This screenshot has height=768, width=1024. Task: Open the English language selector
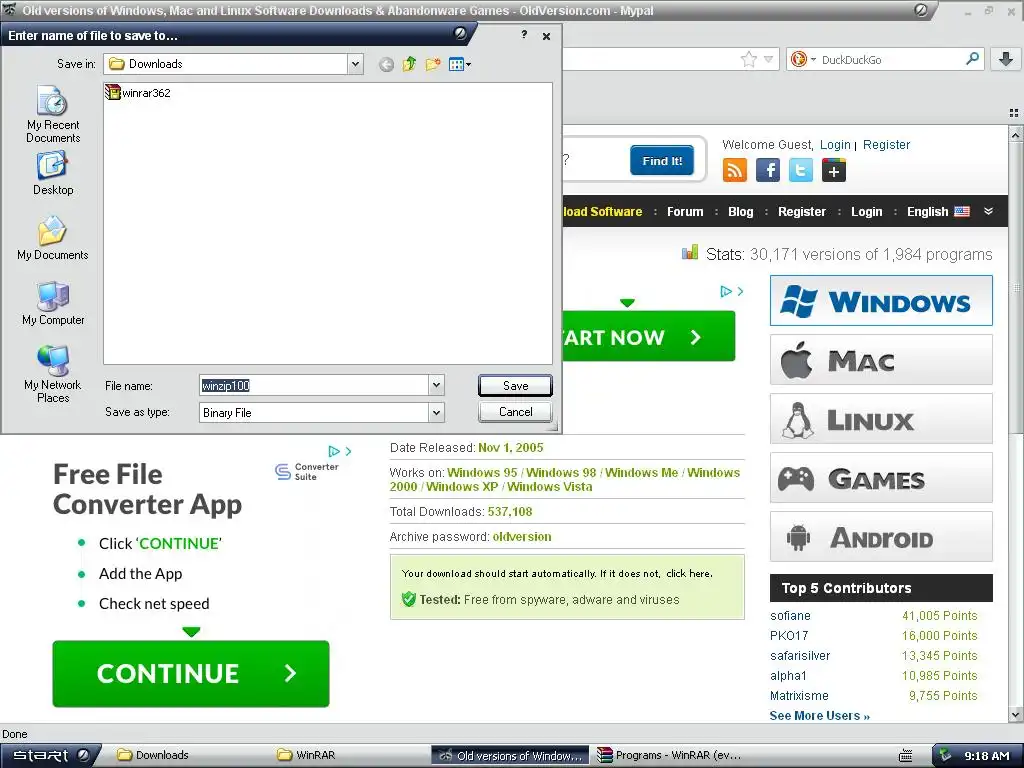tap(938, 212)
